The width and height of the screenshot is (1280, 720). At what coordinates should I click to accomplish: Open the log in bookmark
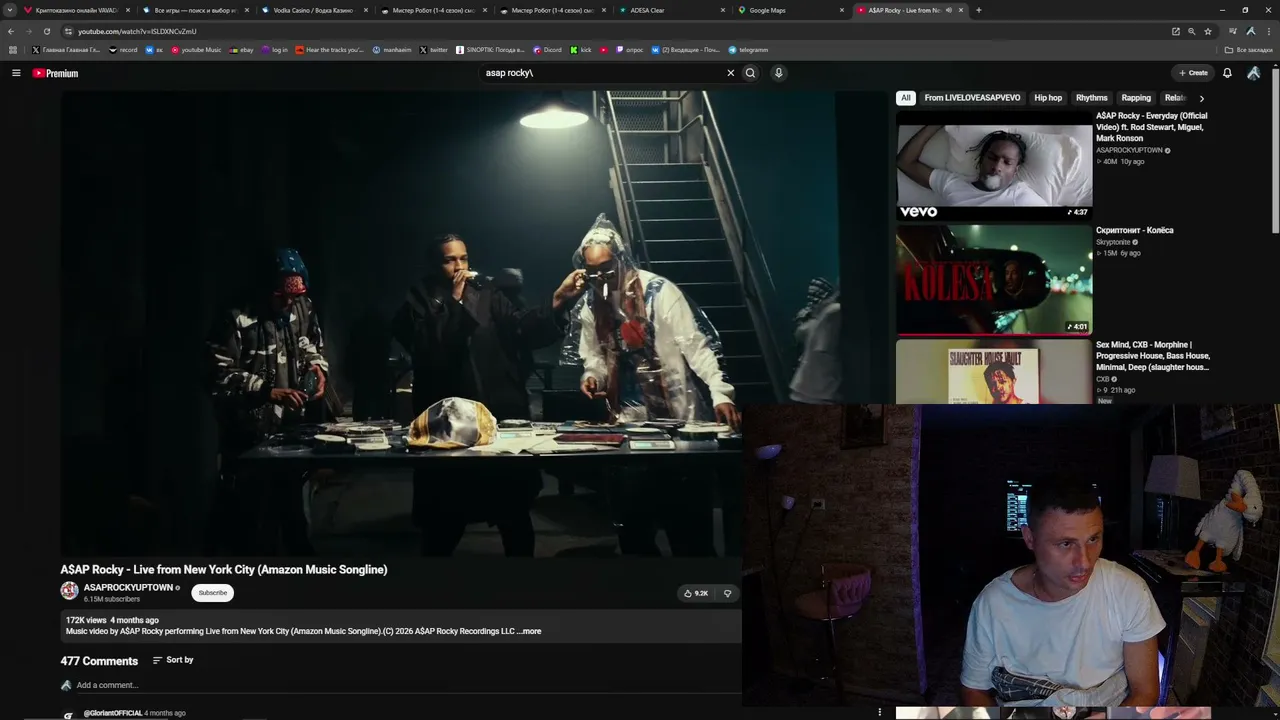pyautogui.click(x=275, y=50)
